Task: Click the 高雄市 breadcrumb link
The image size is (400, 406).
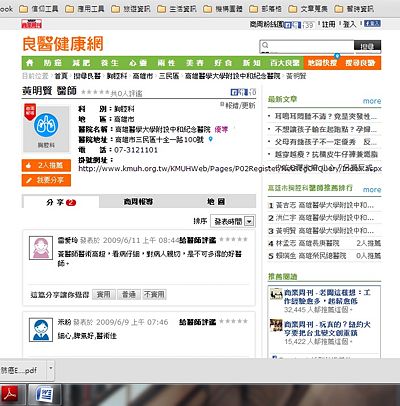Action: tap(143, 76)
